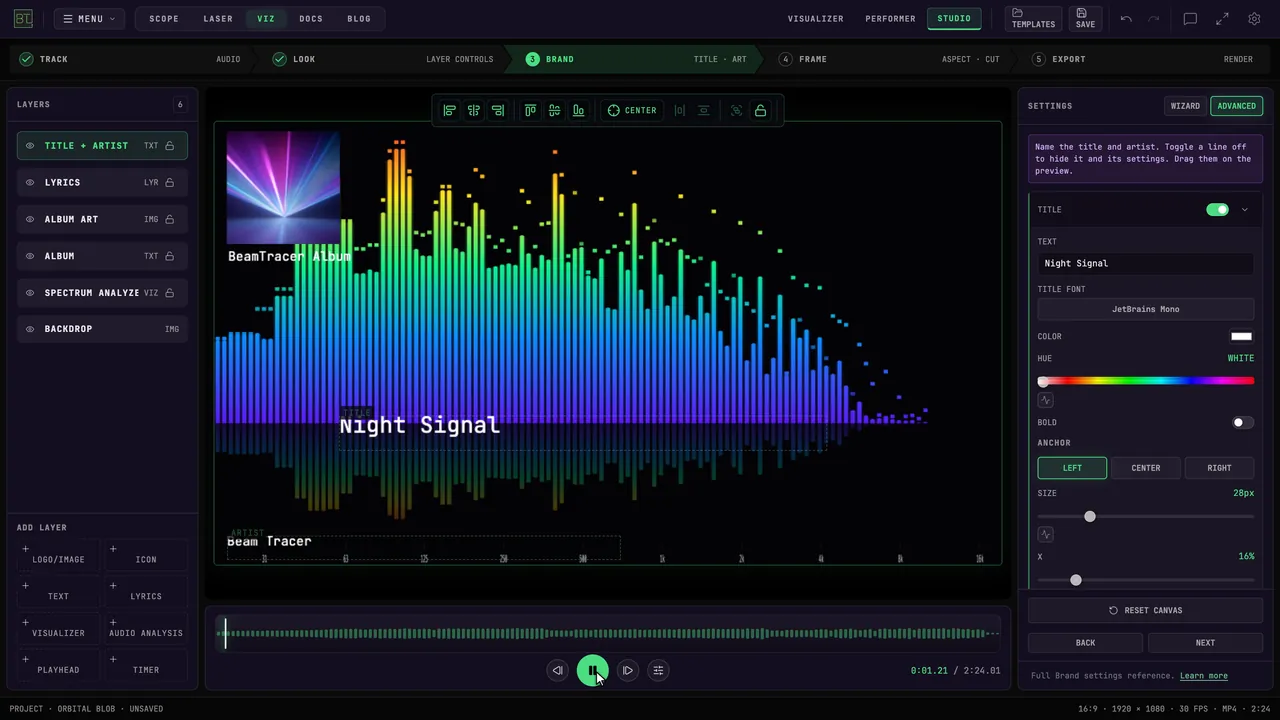
Task: Align selection to horizontal center
Action: pyautogui.click(x=474, y=110)
